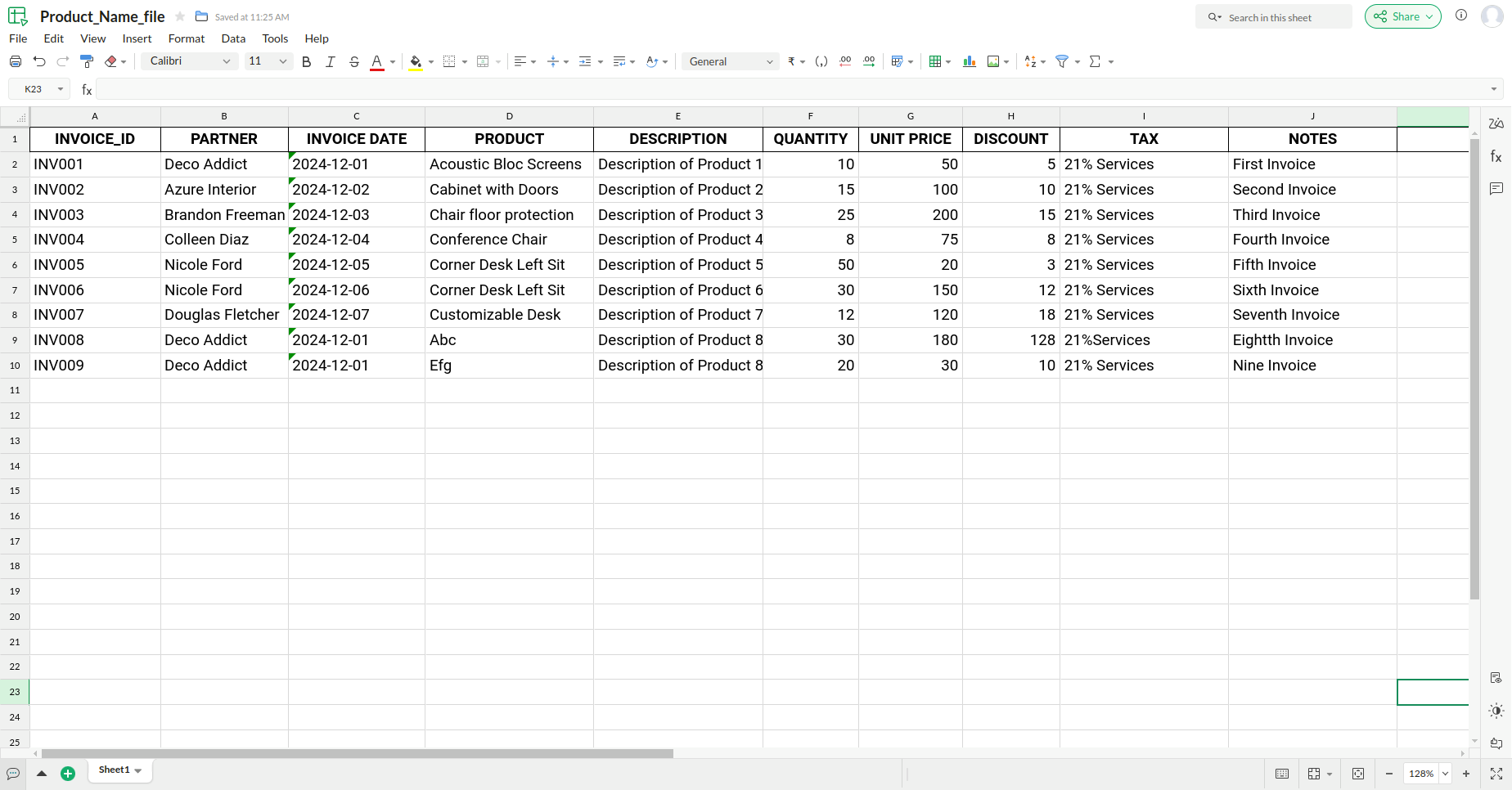Click the Share button
Image resolution: width=1512 pixels, height=790 pixels.
(1402, 16)
